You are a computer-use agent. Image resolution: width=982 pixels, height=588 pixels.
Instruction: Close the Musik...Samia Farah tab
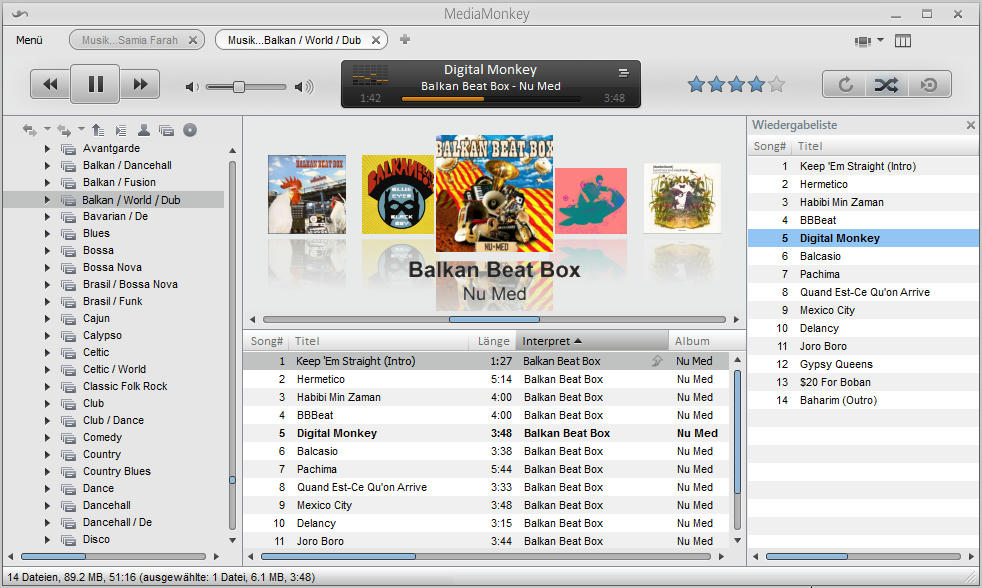193,40
